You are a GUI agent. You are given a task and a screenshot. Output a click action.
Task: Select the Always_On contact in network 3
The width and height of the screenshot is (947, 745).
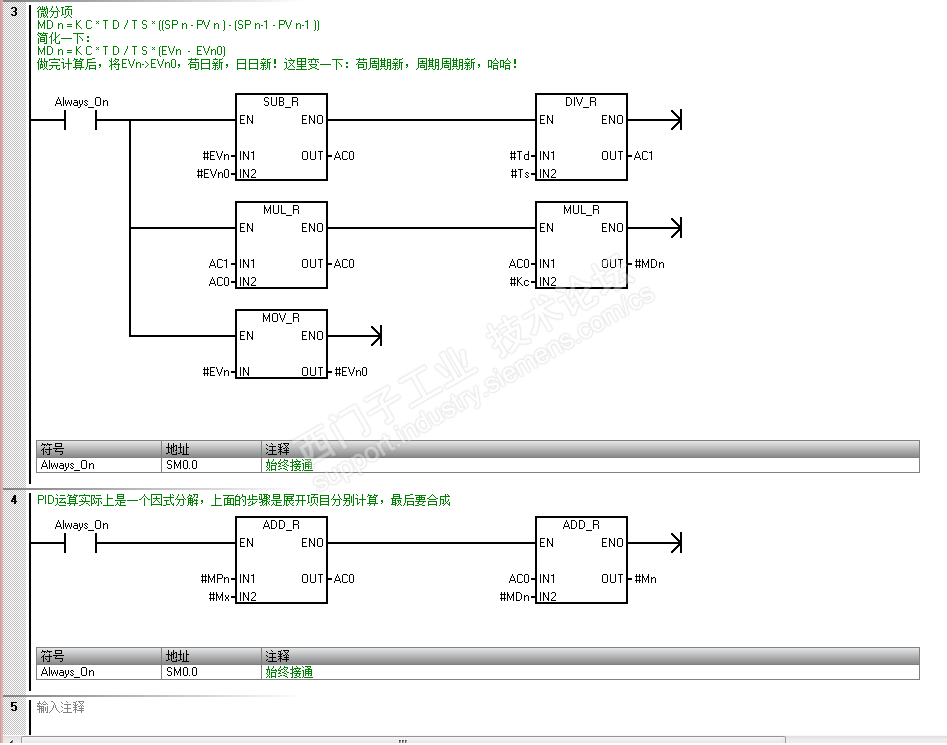click(x=80, y=121)
